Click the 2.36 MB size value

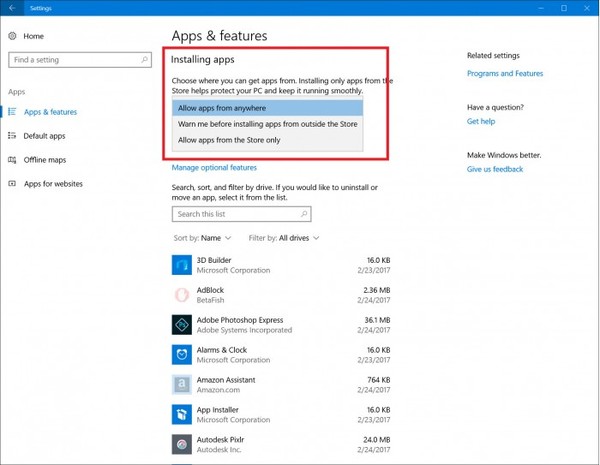(x=377, y=290)
